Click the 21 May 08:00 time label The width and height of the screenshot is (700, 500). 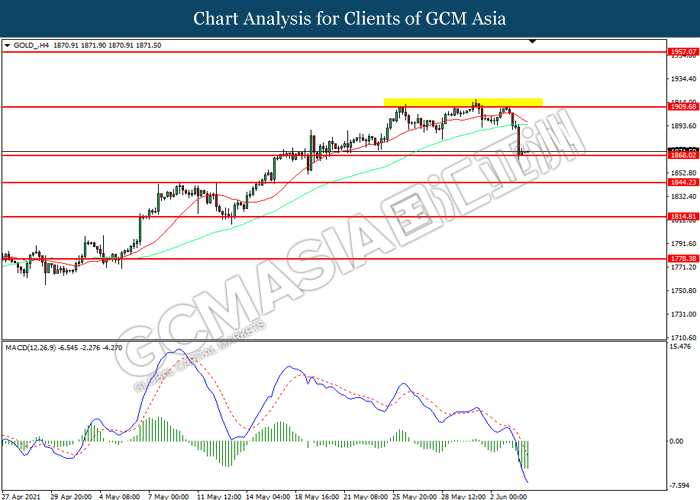point(366,496)
